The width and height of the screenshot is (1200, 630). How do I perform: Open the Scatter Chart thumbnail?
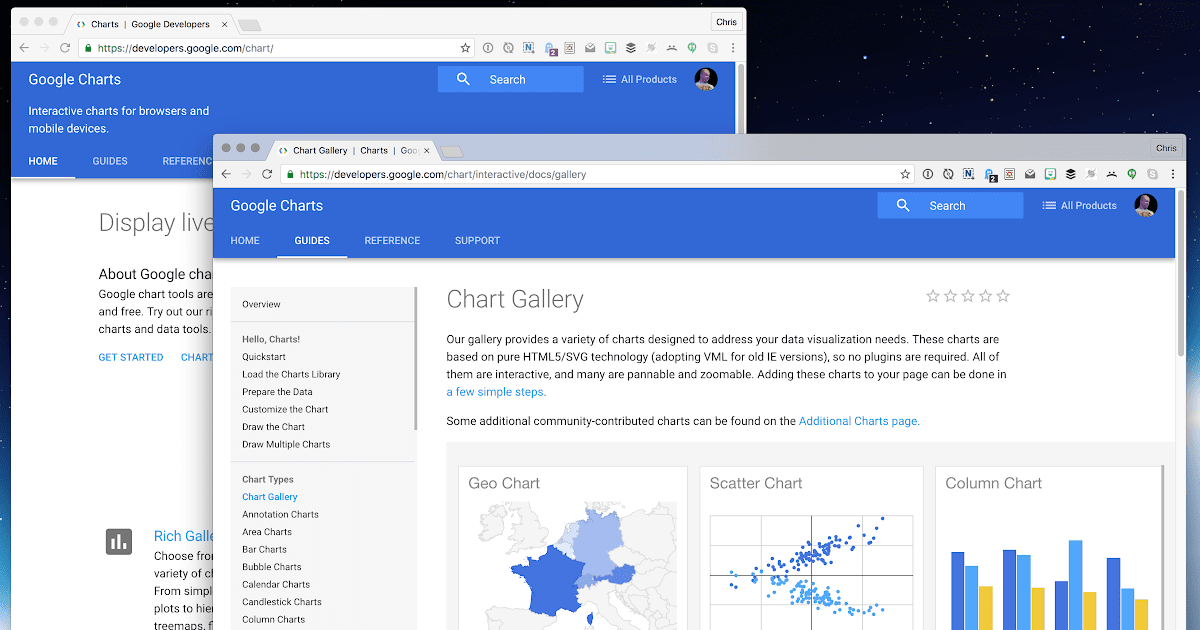pos(812,548)
